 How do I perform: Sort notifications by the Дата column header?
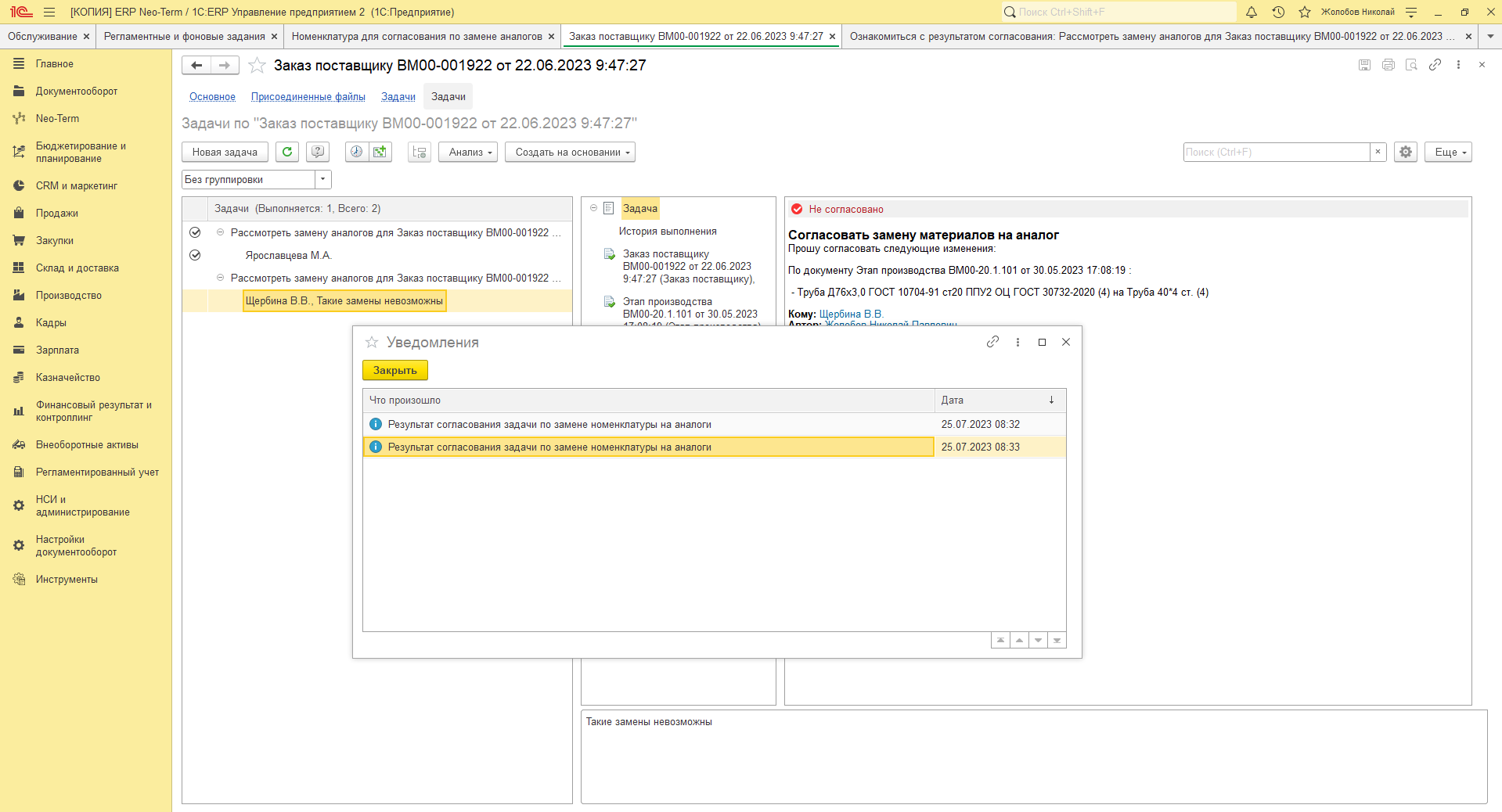[x=1000, y=400]
